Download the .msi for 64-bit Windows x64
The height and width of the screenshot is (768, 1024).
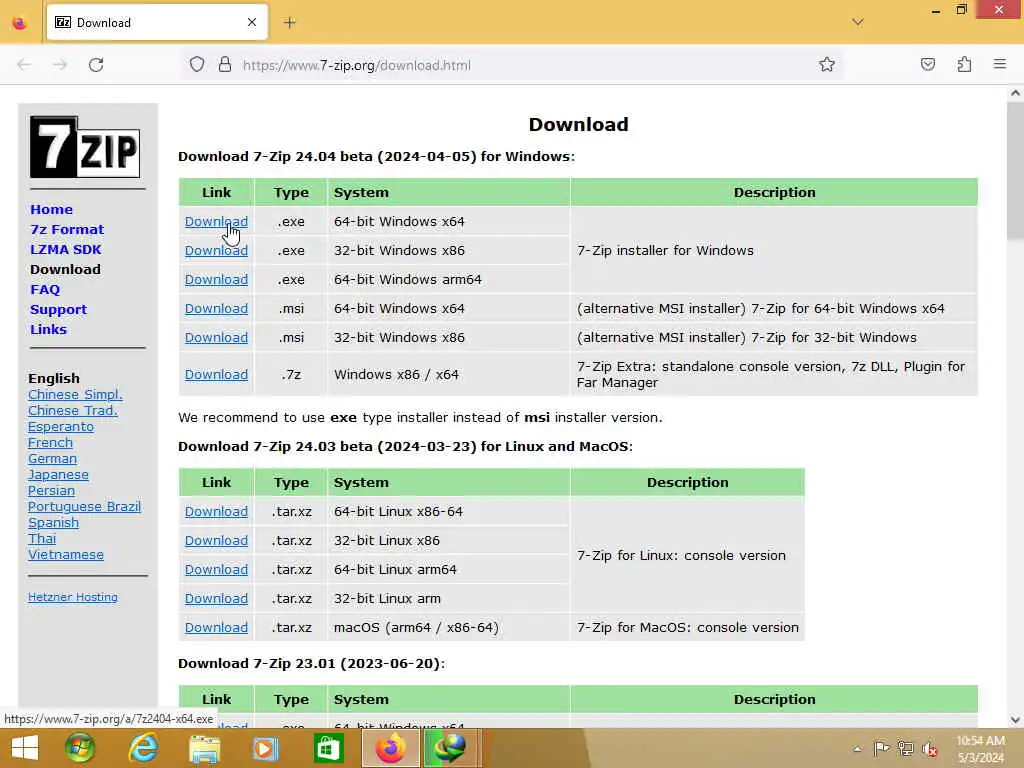point(216,308)
